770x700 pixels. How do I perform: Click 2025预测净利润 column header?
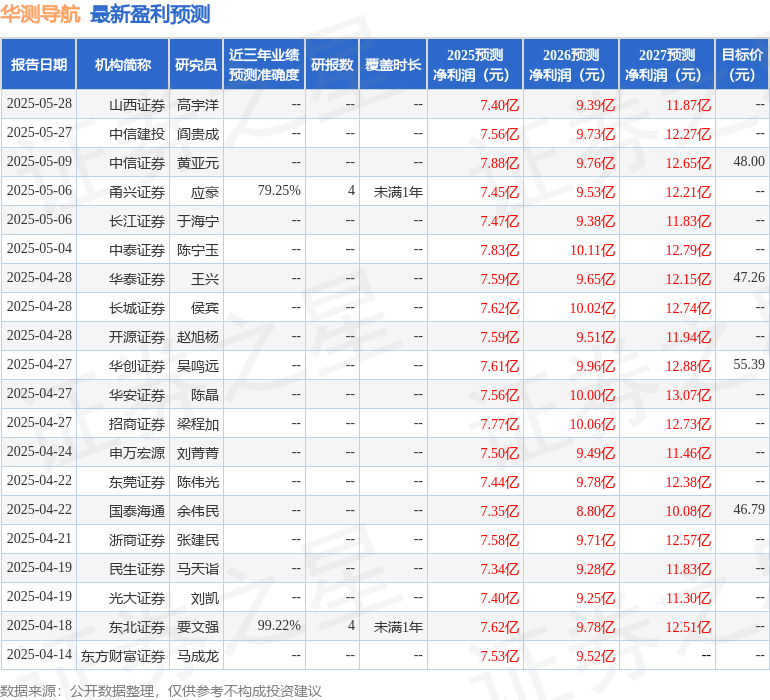(x=475, y=65)
